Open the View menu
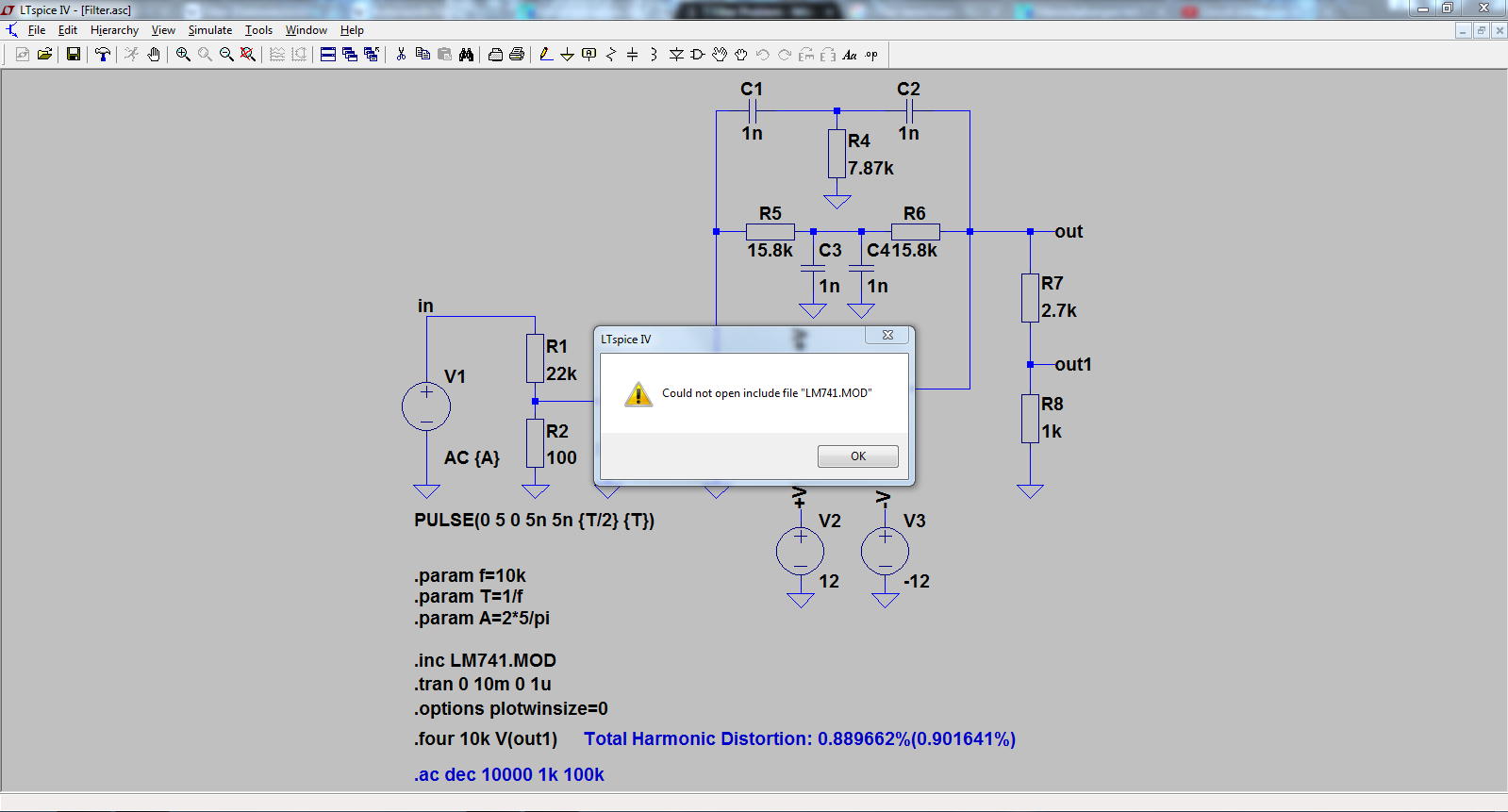1508x812 pixels. tap(163, 30)
